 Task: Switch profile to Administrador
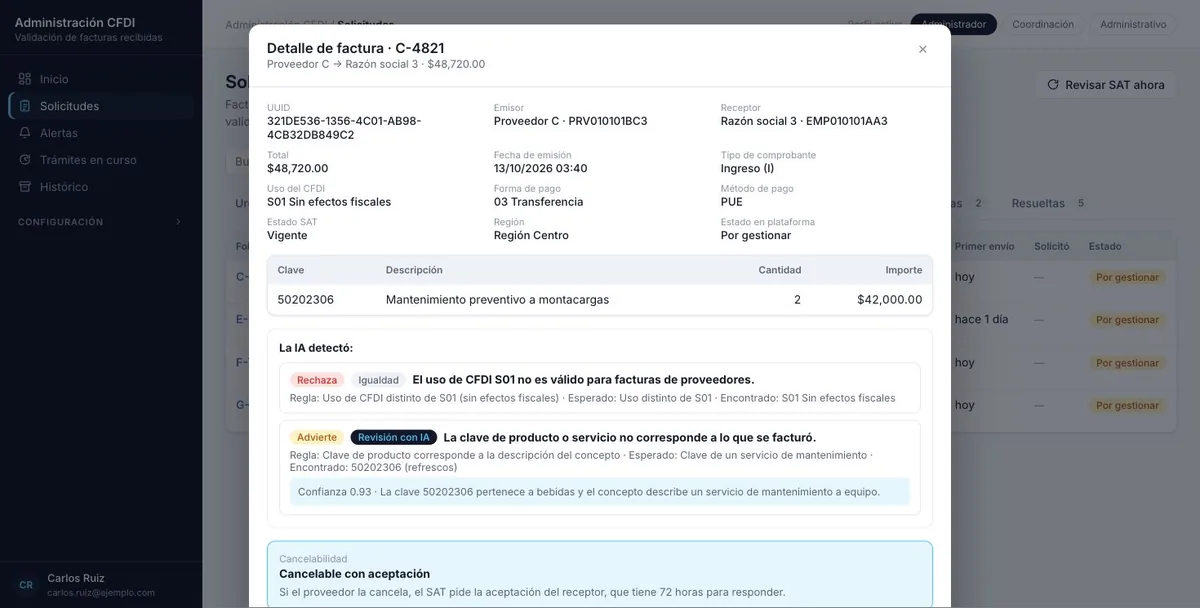(x=953, y=24)
